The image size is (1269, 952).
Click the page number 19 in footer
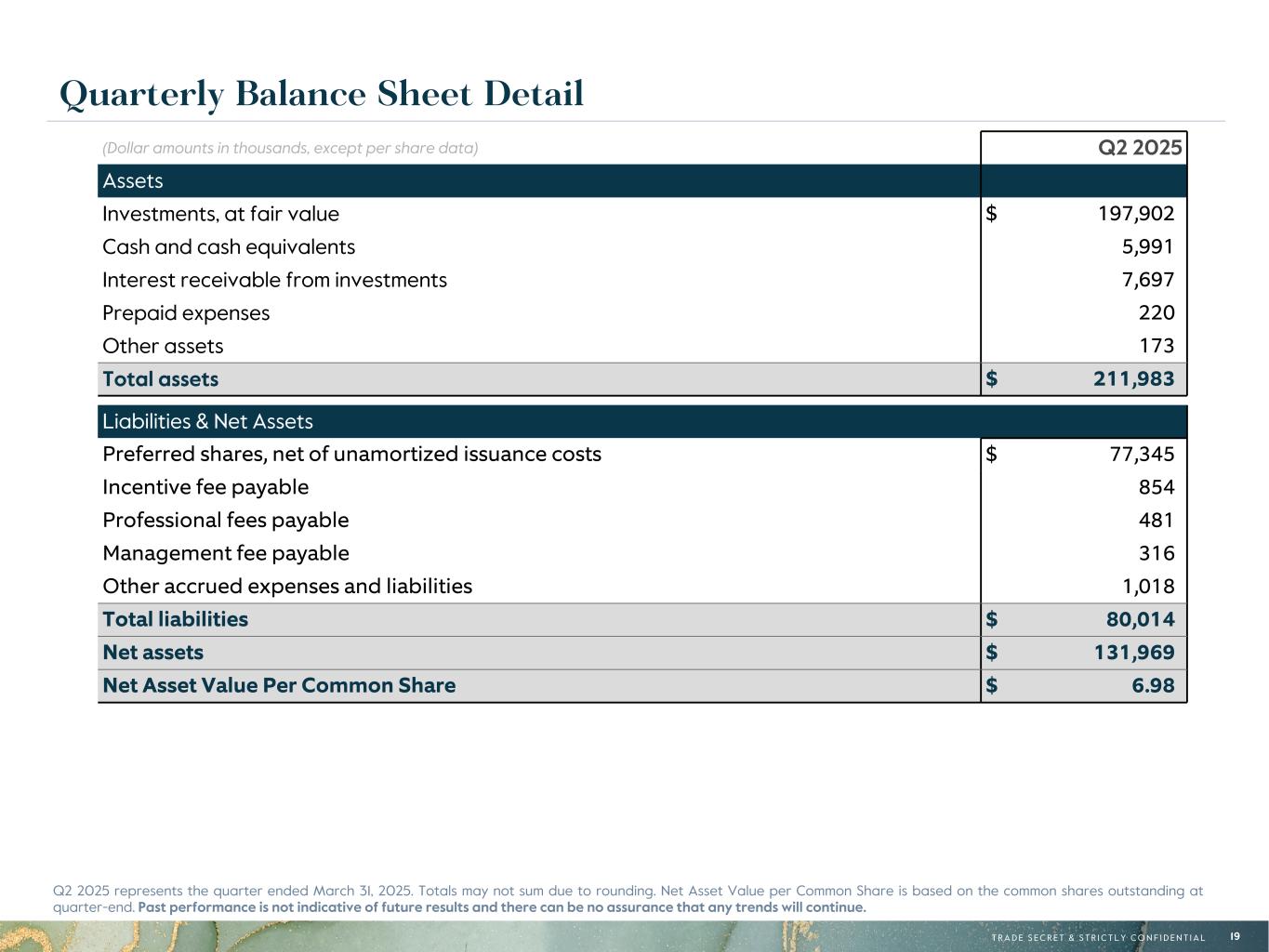1235,936
